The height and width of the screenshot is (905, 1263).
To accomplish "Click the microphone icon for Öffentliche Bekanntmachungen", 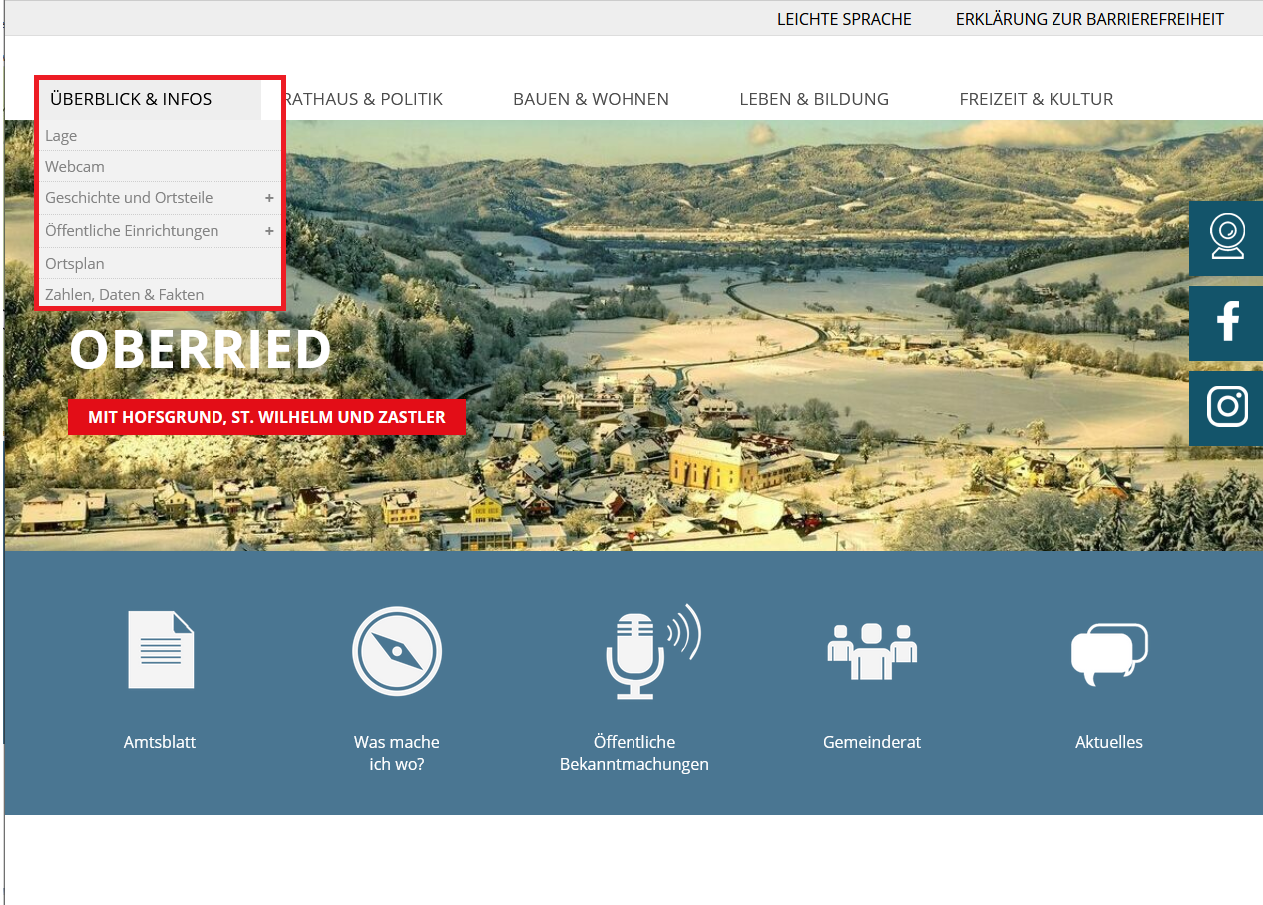I will pyautogui.click(x=650, y=651).
